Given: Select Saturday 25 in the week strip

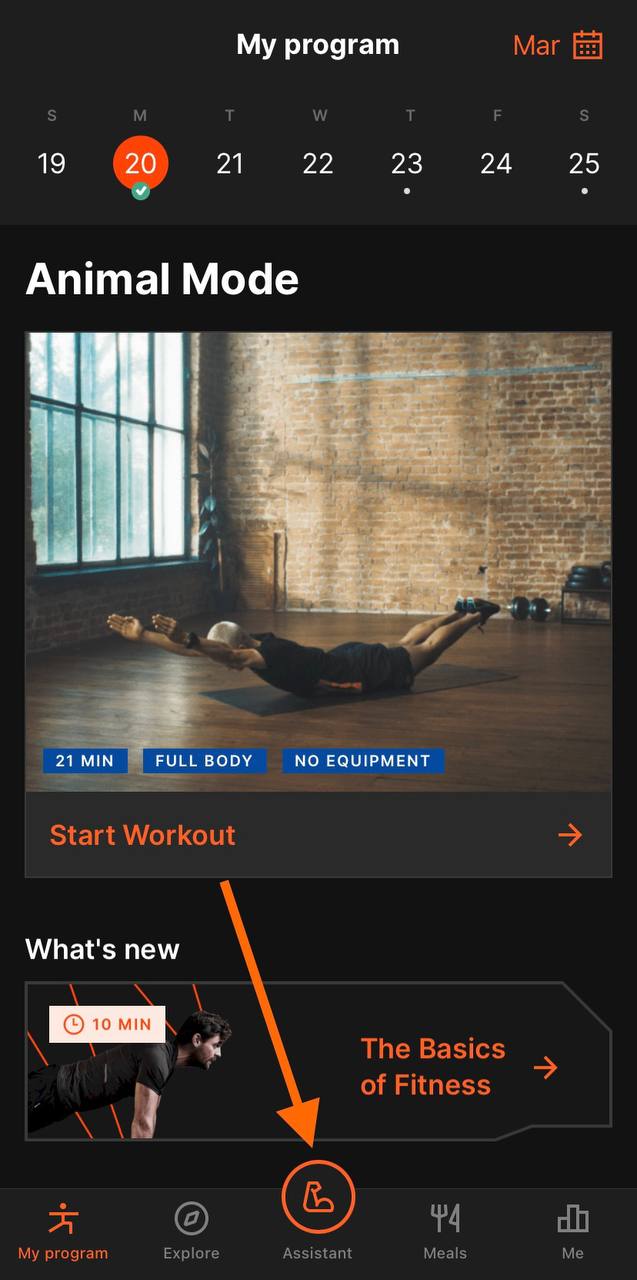Looking at the screenshot, I should pyautogui.click(x=584, y=163).
